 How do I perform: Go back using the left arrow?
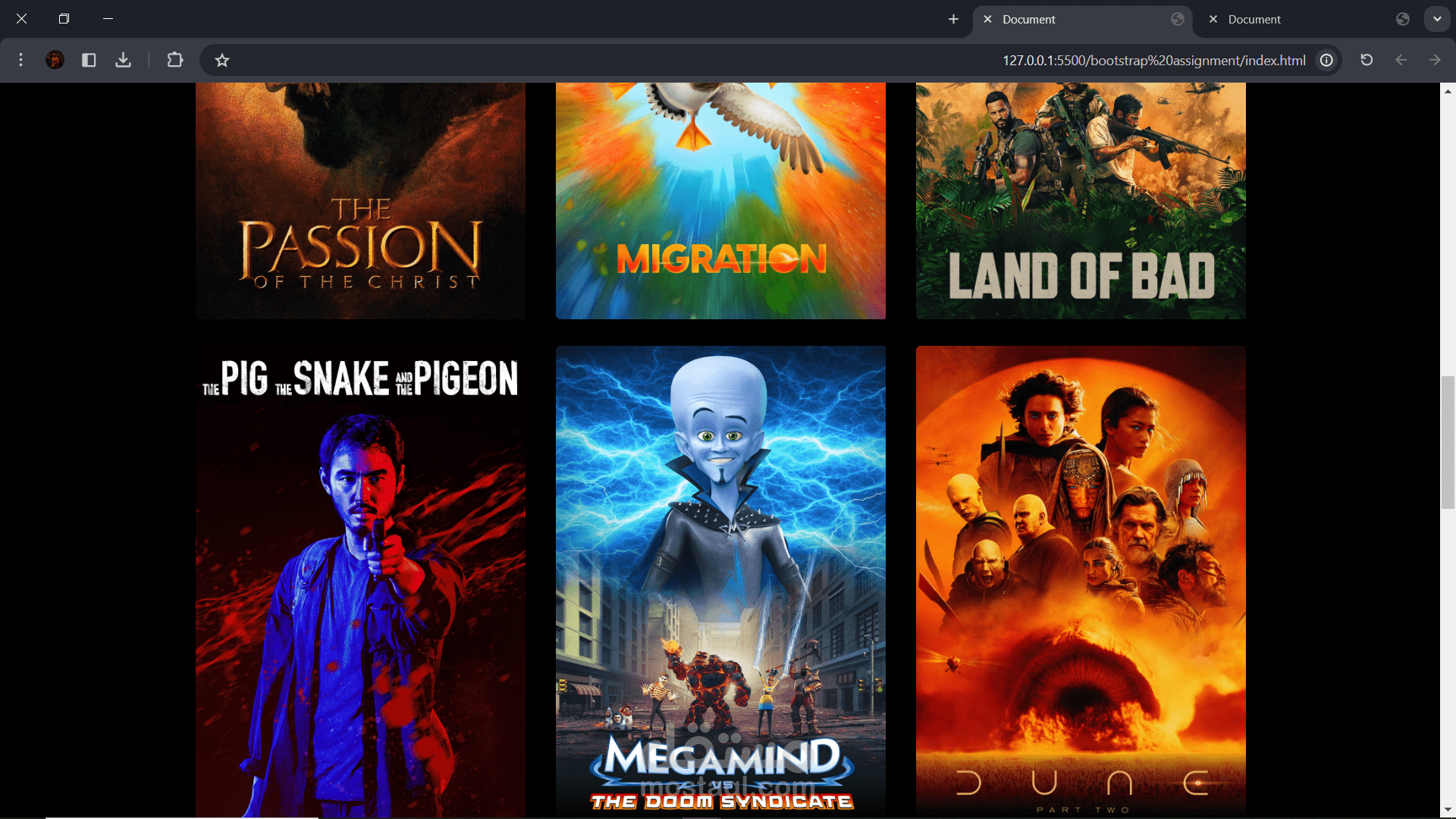[1401, 60]
